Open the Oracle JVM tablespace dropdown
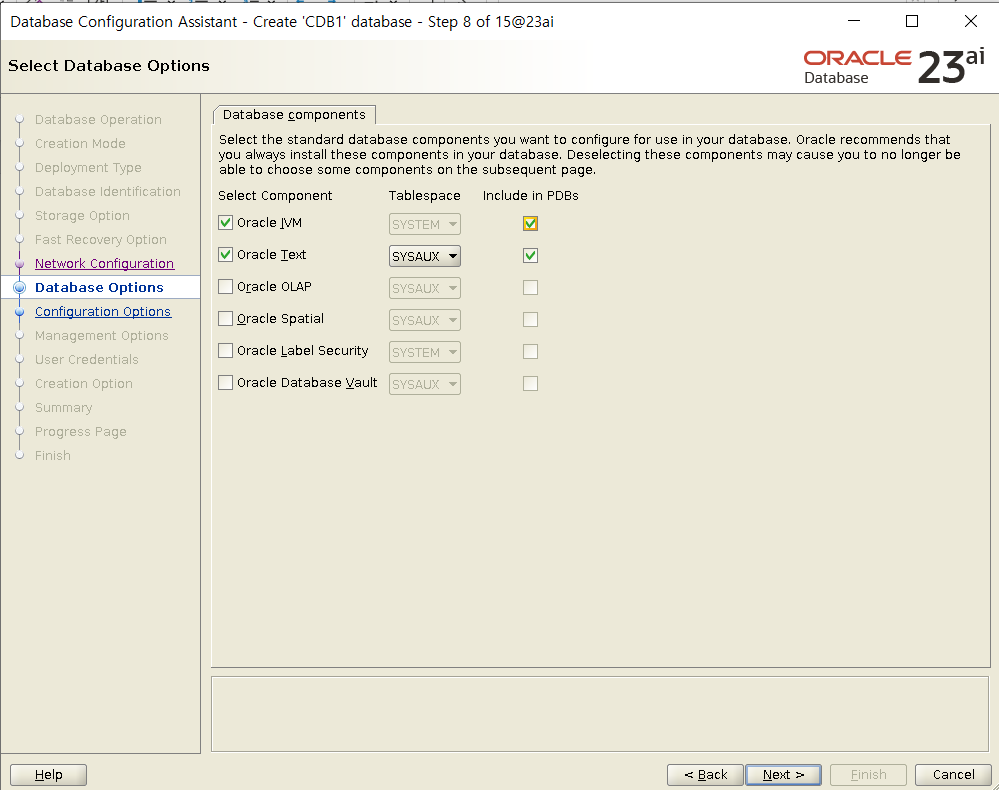The height and width of the screenshot is (790, 999). (x=424, y=224)
